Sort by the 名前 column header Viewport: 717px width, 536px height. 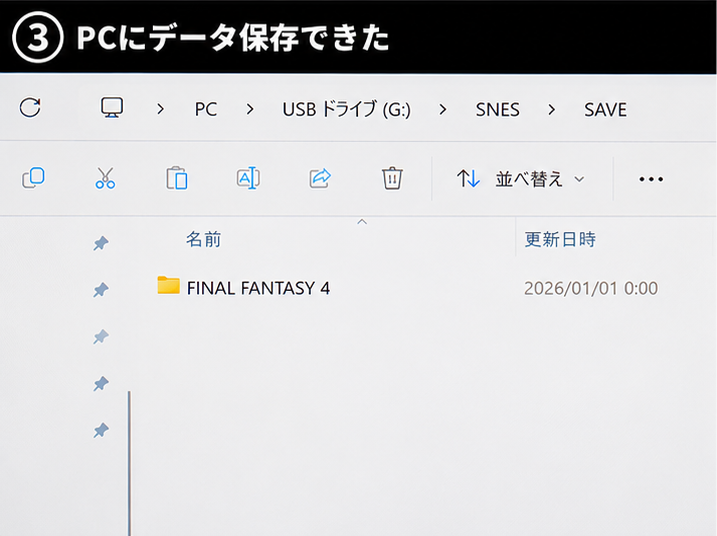click(x=203, y=239)
